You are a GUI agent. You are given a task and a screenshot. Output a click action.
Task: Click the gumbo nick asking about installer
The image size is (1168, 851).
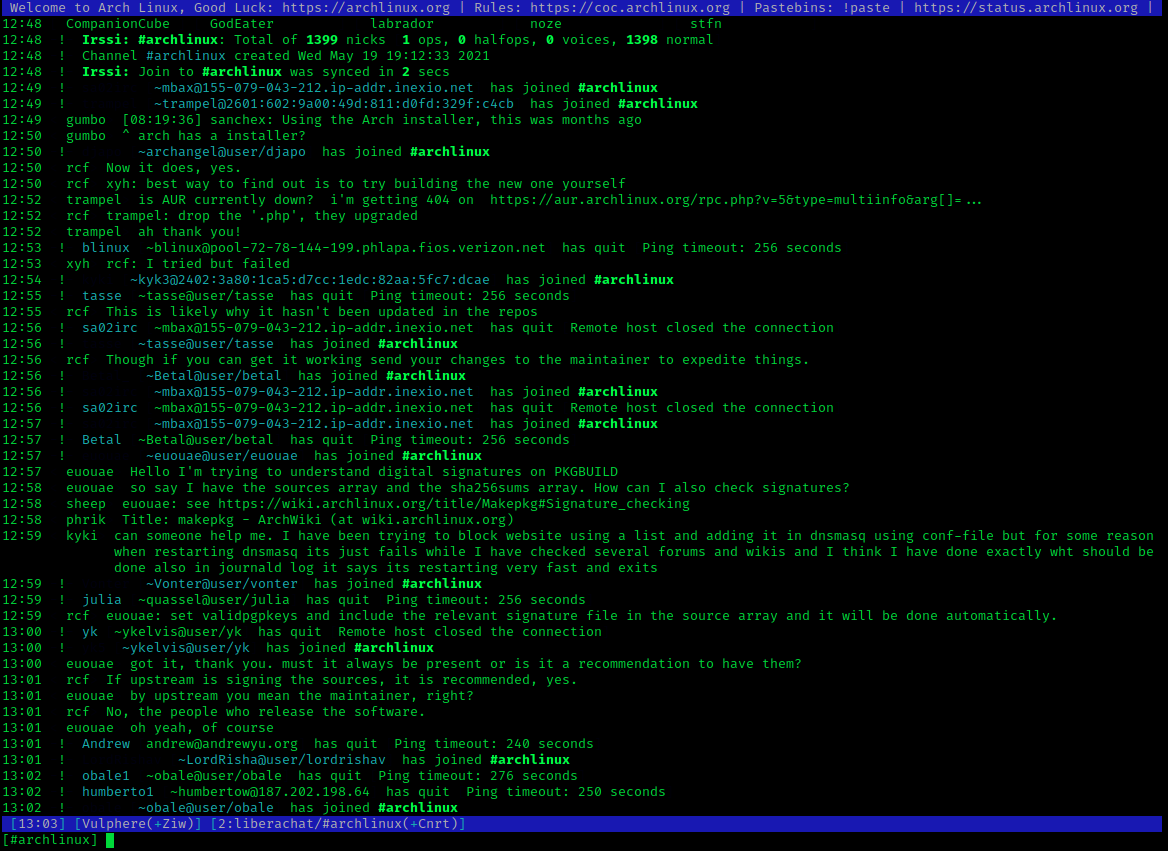click(x=86, y=136)
